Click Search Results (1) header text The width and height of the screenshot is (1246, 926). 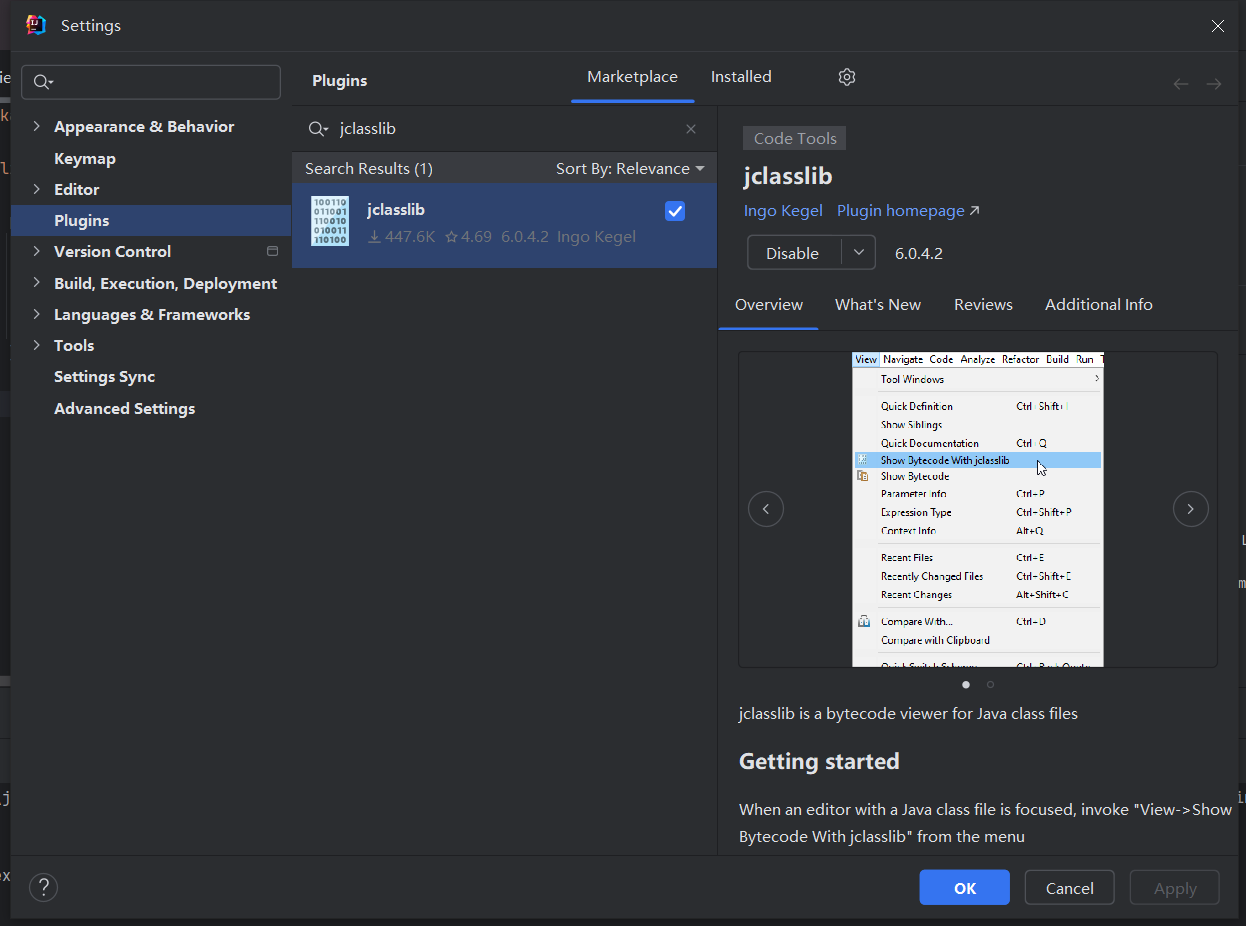[369, 169]
